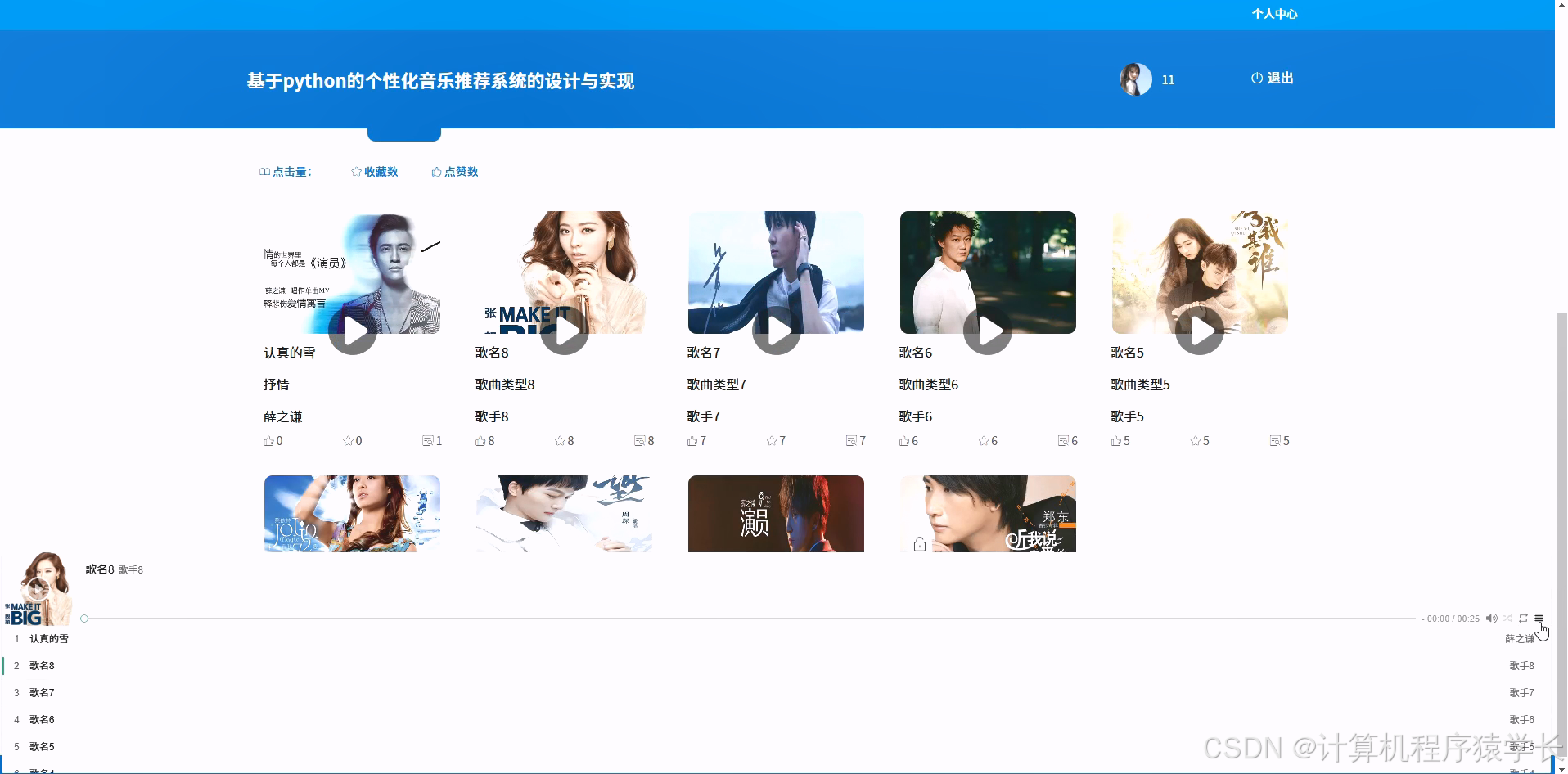Open the 听我说 cover thumbnail

[988, 514]
